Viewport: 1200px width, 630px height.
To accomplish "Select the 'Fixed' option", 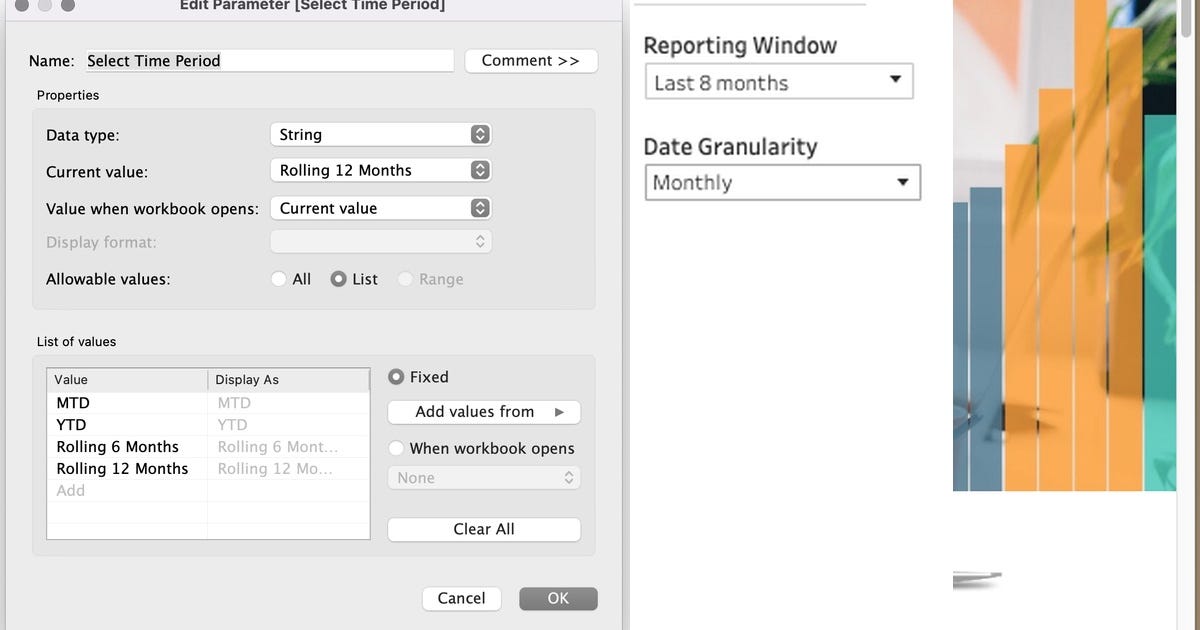I will (395, 377).
